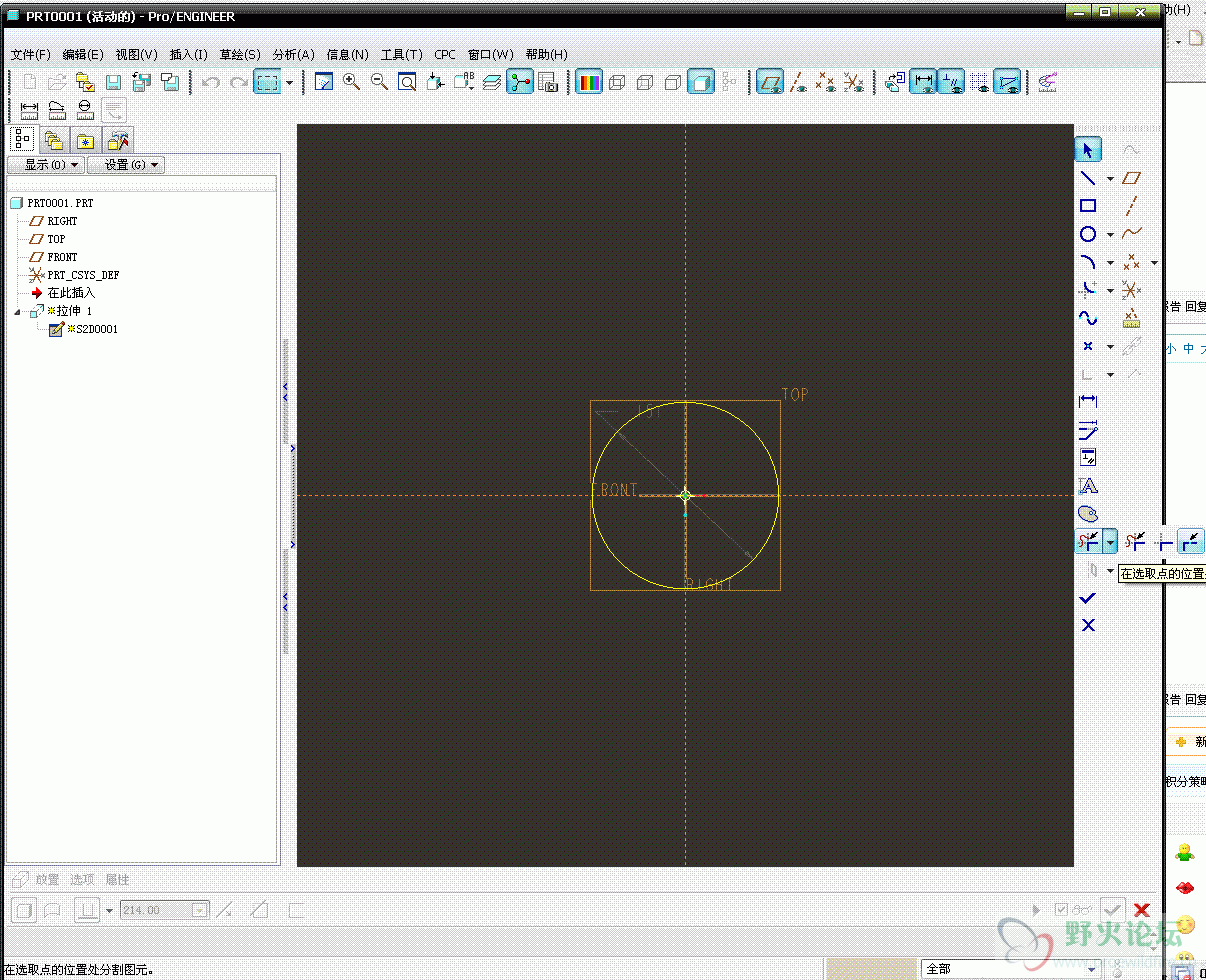Click the Zoom Out magnifier icon
This screenshot has height=980, width=1206.
point(380,83)
